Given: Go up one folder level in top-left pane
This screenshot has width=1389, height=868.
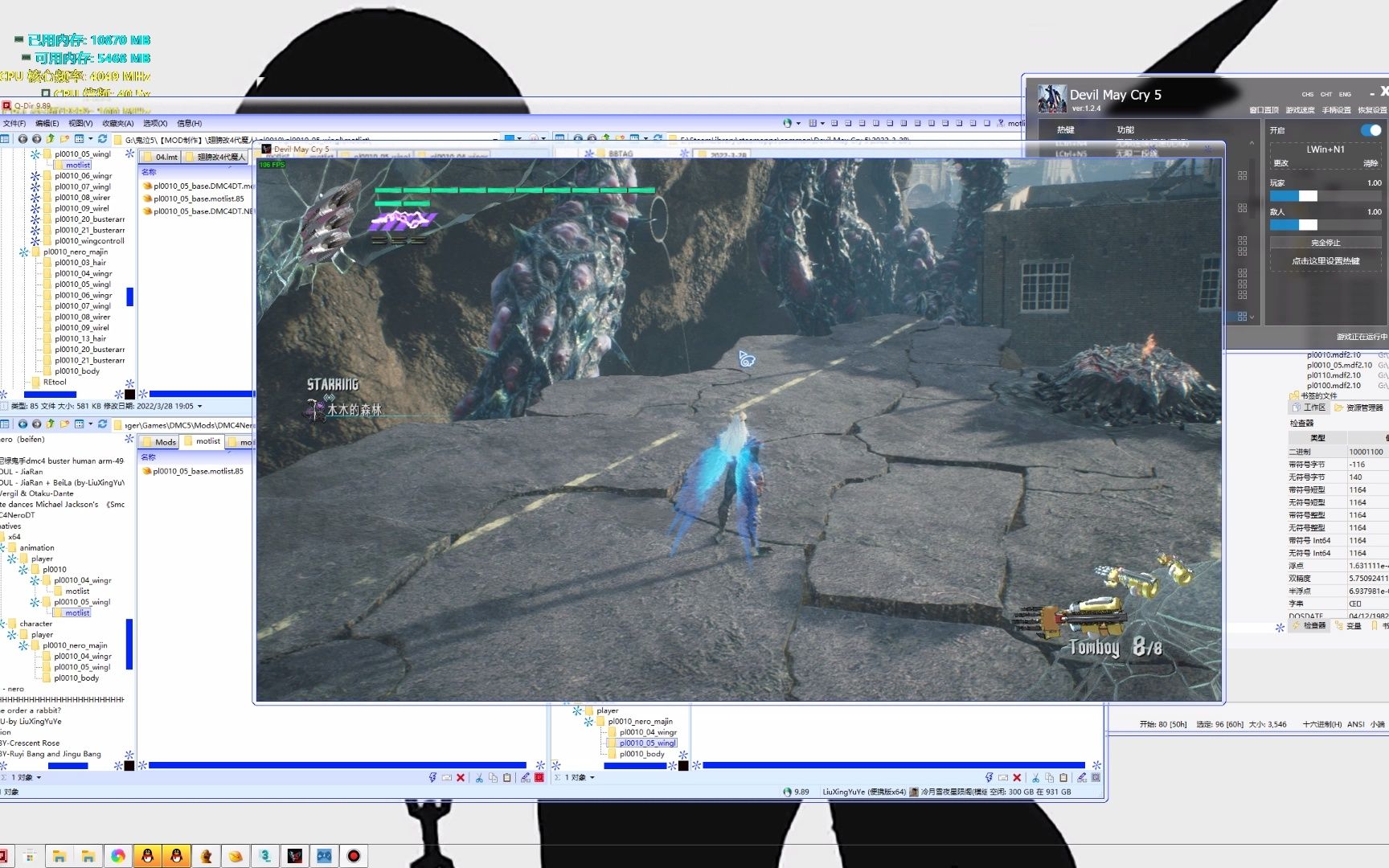Looking at the screenshot, I should pyautogui.click(x=50, y=139).
